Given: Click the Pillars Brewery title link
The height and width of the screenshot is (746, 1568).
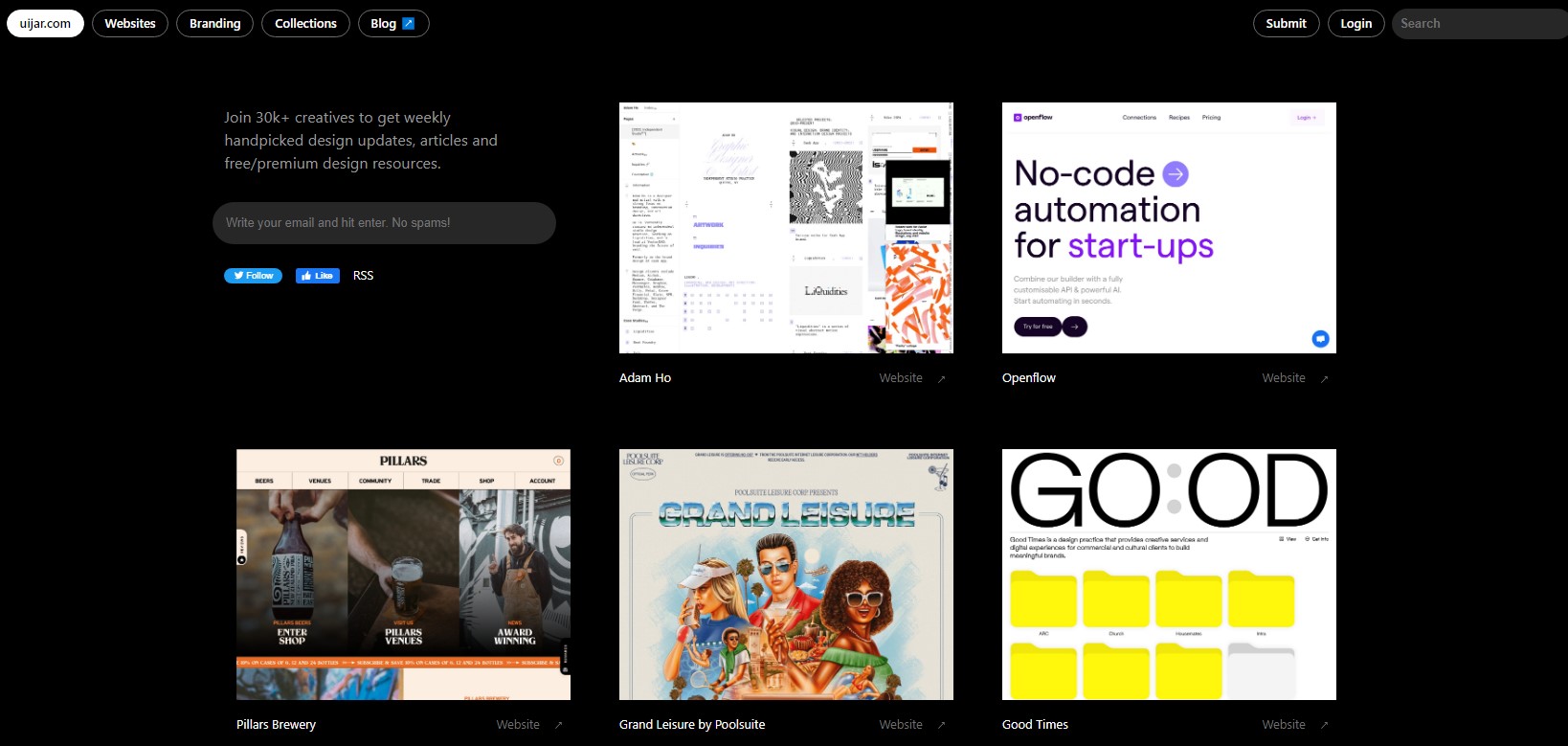Looking at the screenshot, I should 276,725.
